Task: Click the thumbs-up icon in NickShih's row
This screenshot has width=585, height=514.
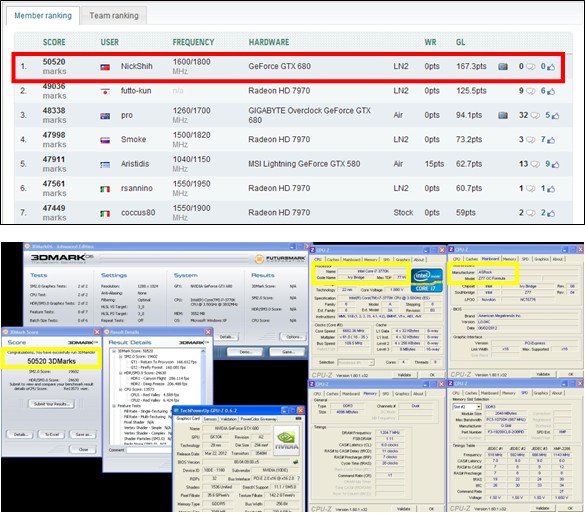Action: (551, 67)
